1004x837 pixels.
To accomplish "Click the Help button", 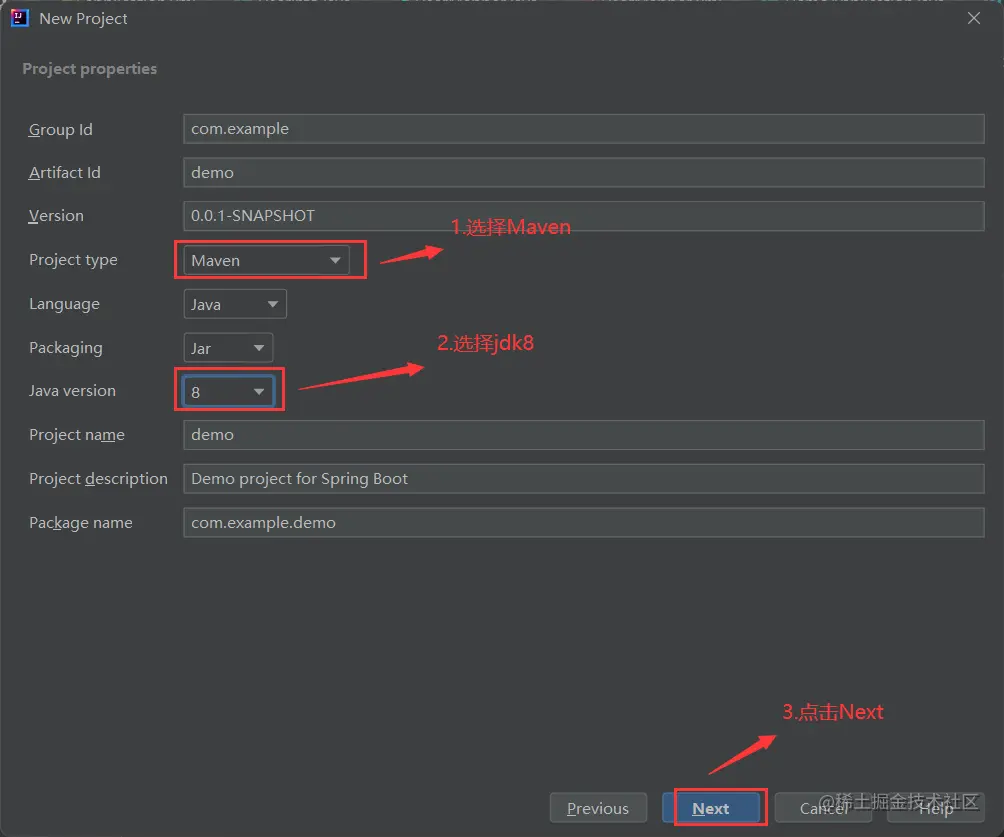I will point(936,808).
